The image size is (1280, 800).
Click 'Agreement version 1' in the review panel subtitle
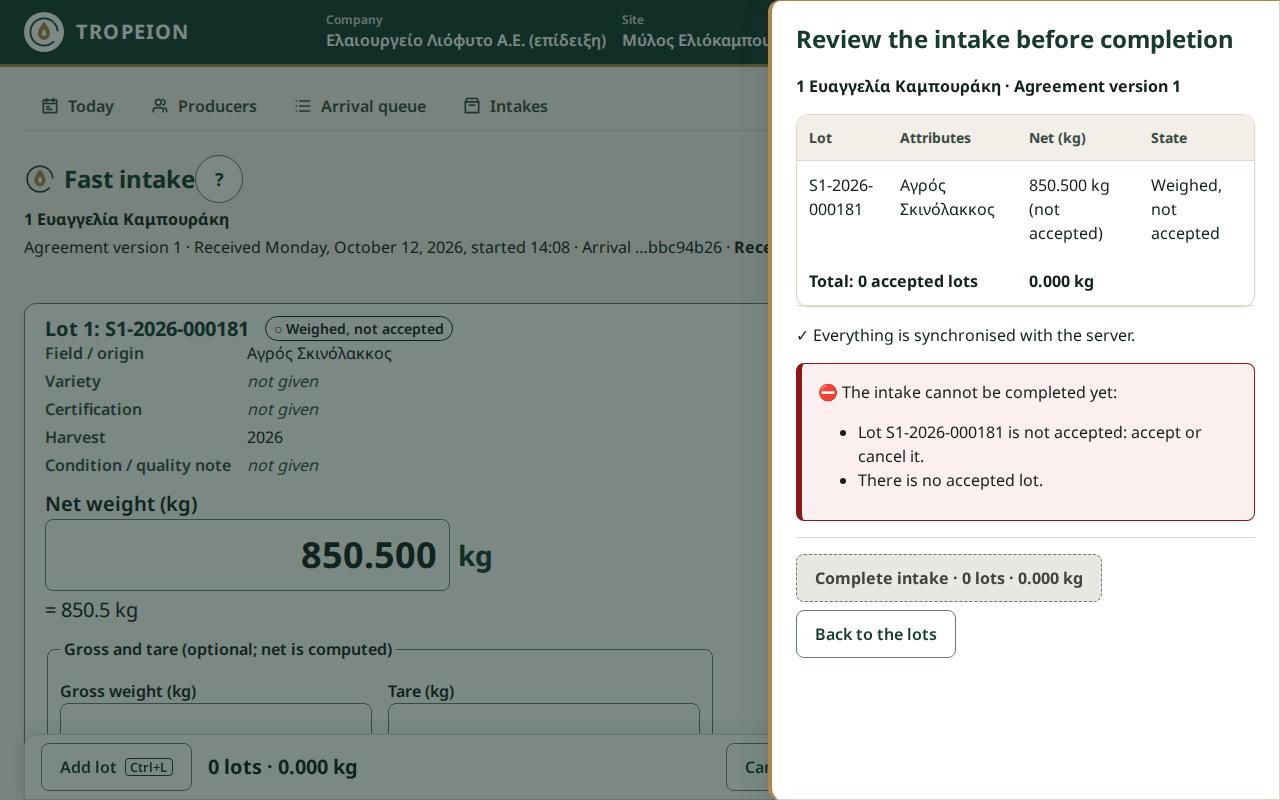(x=1097, y=86)
